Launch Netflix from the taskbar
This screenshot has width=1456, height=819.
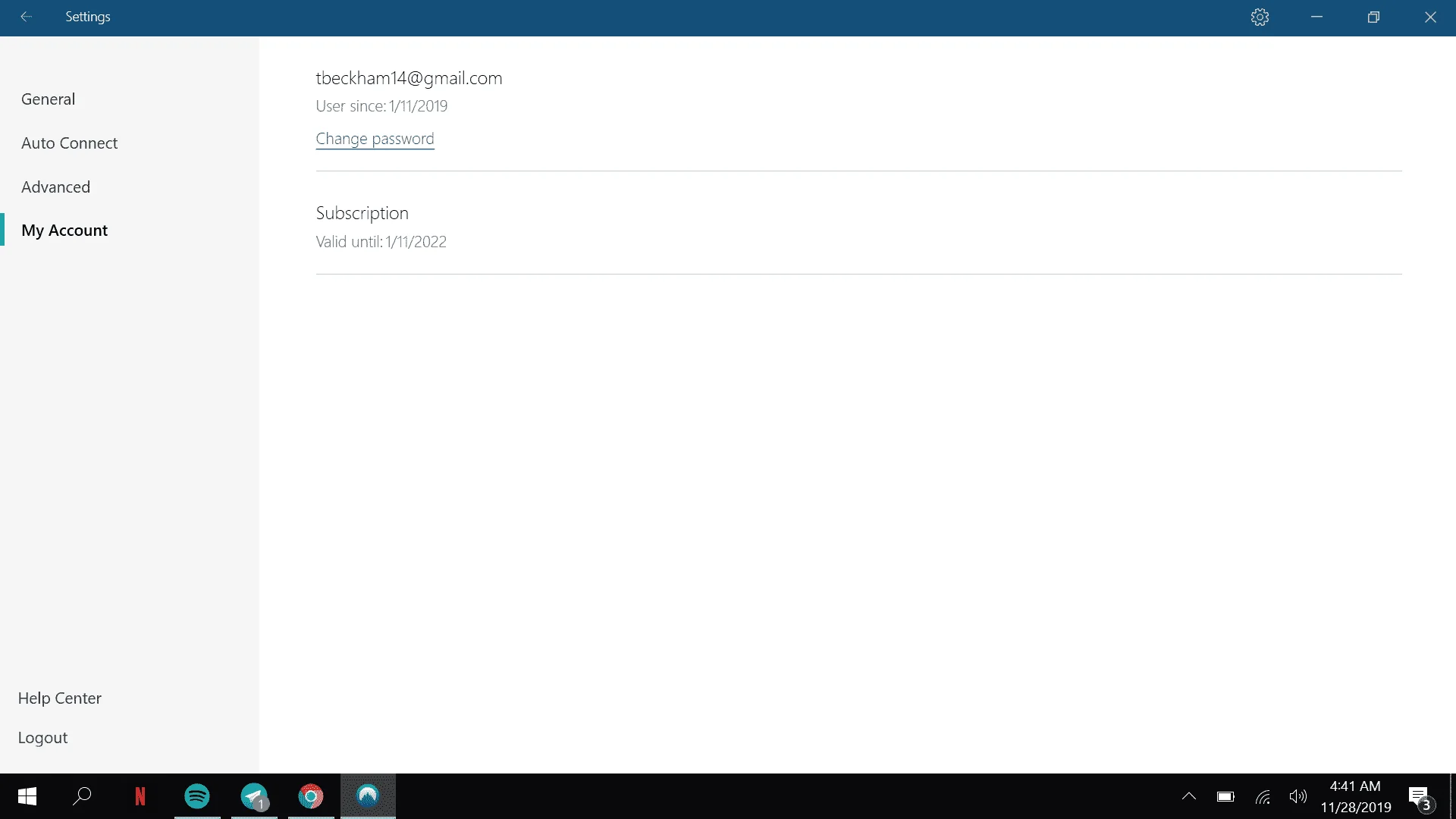[140, 796]
